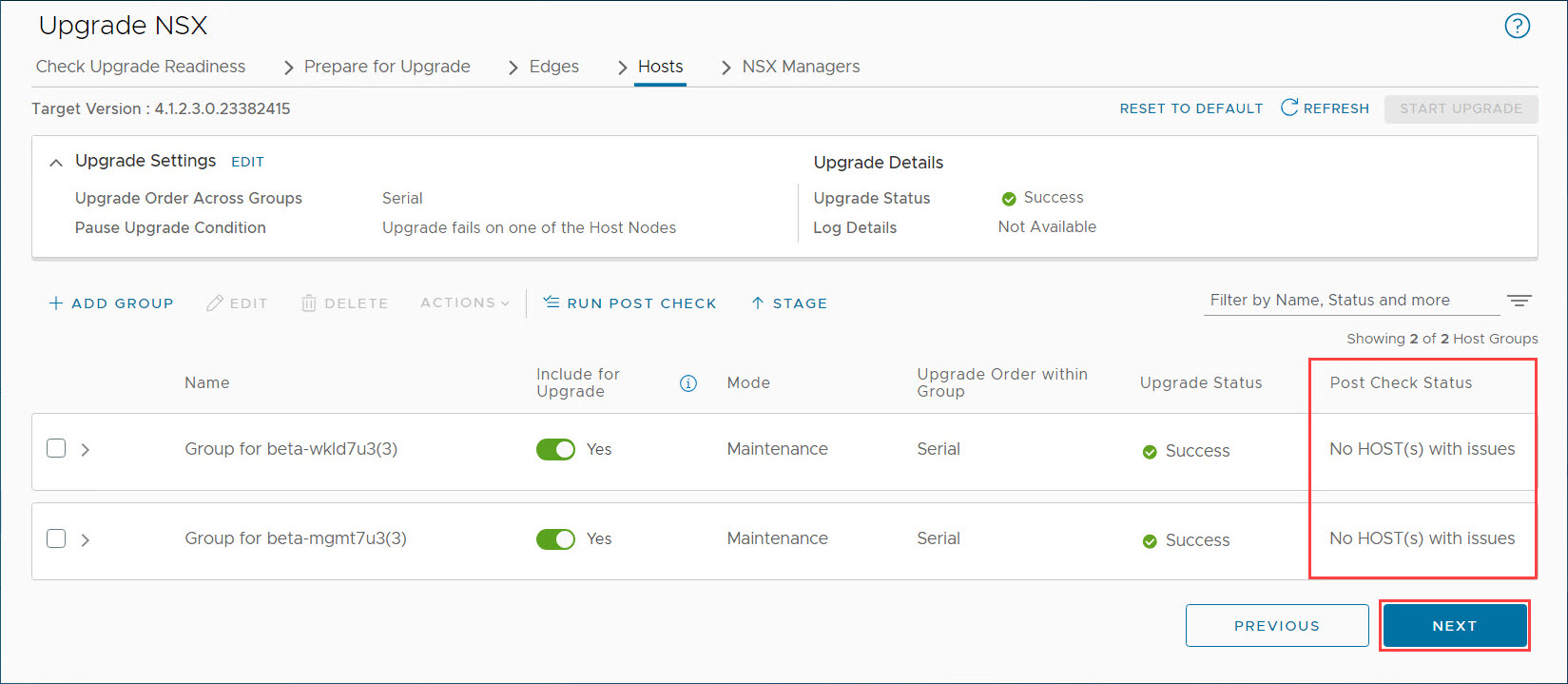Screen dimensions: 1568x684
Task: Switch to the NSX Managers step
Action: tap(801, 67)
